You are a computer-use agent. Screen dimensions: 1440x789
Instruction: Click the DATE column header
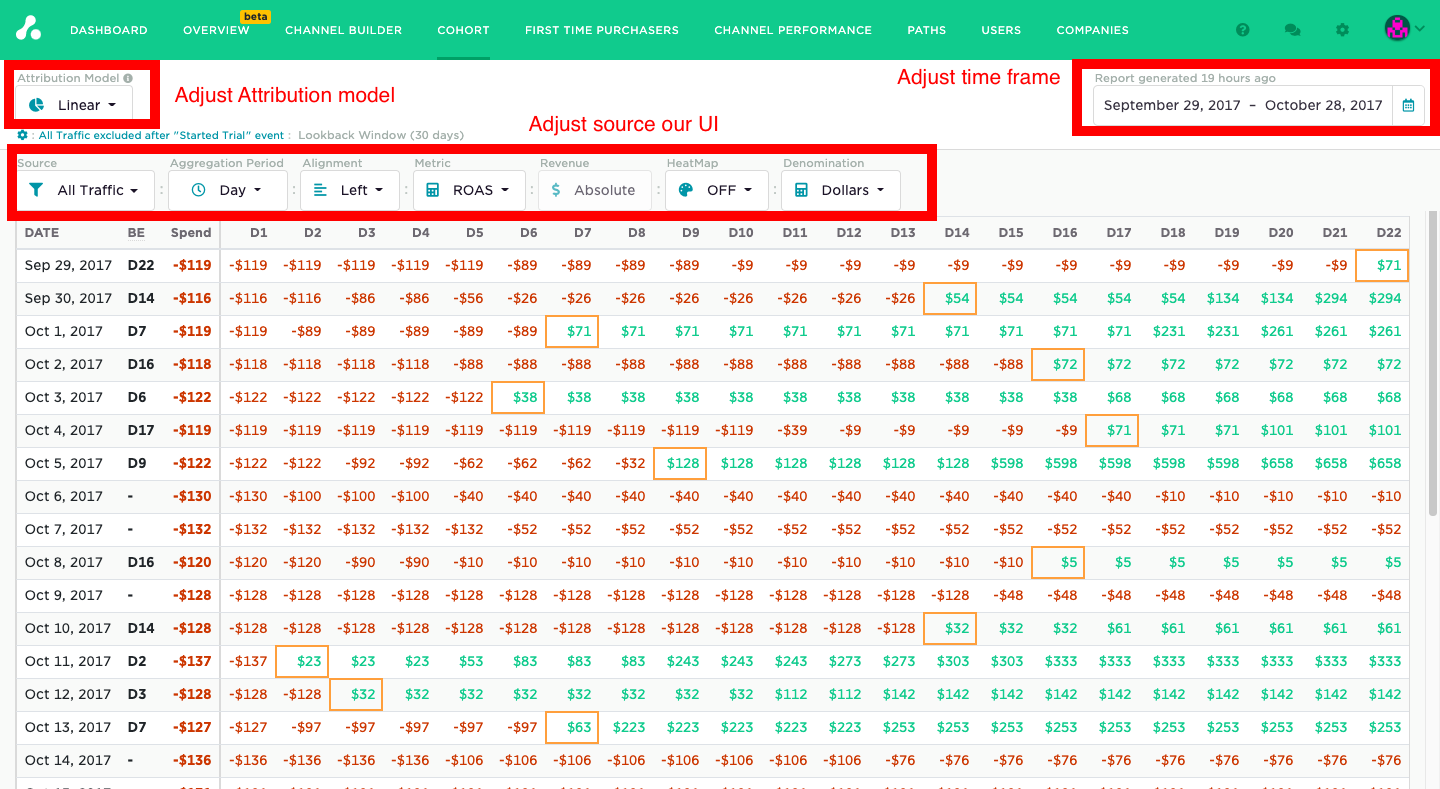[x=42, y=233]
